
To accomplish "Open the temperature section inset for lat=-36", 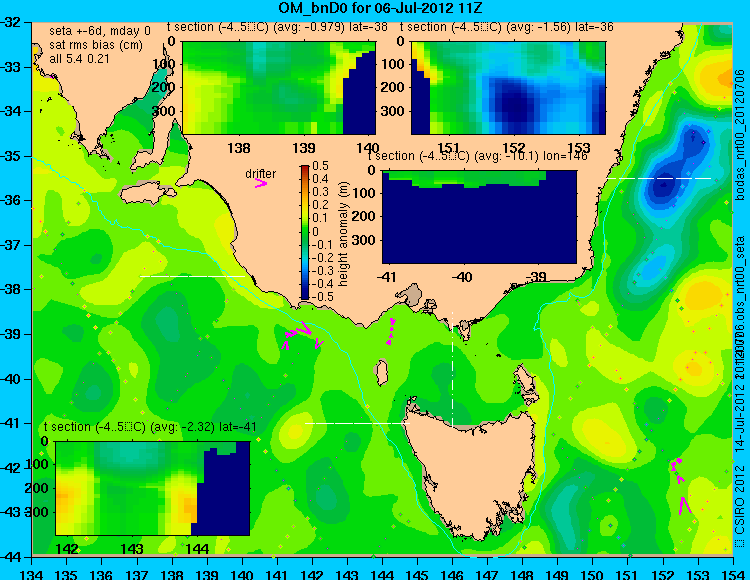I will point(508,88).
